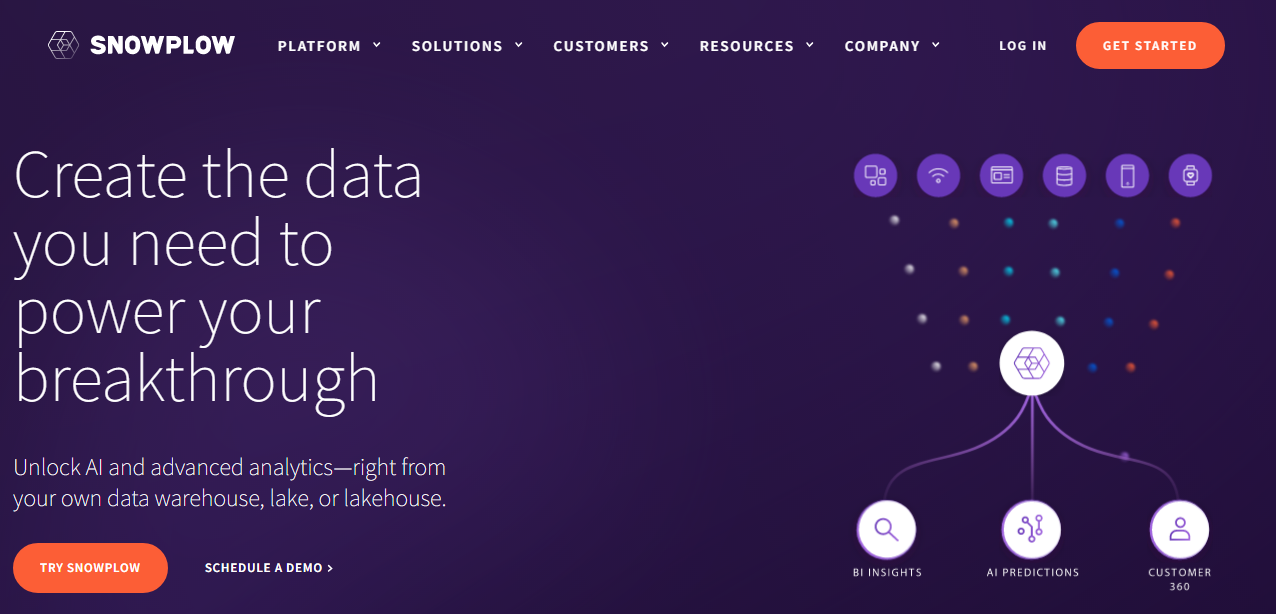Select the web browser window source icon
This screenshot has height=614, width=1276.
coord(1001,176)
